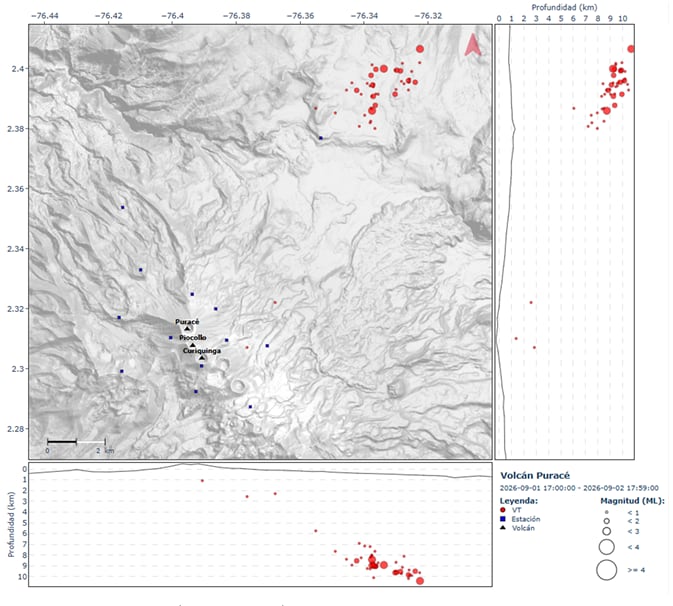Click the largest VT circle at map top
Image resolution: width=673 pixels, height=606 pixels.
(420, 49)
